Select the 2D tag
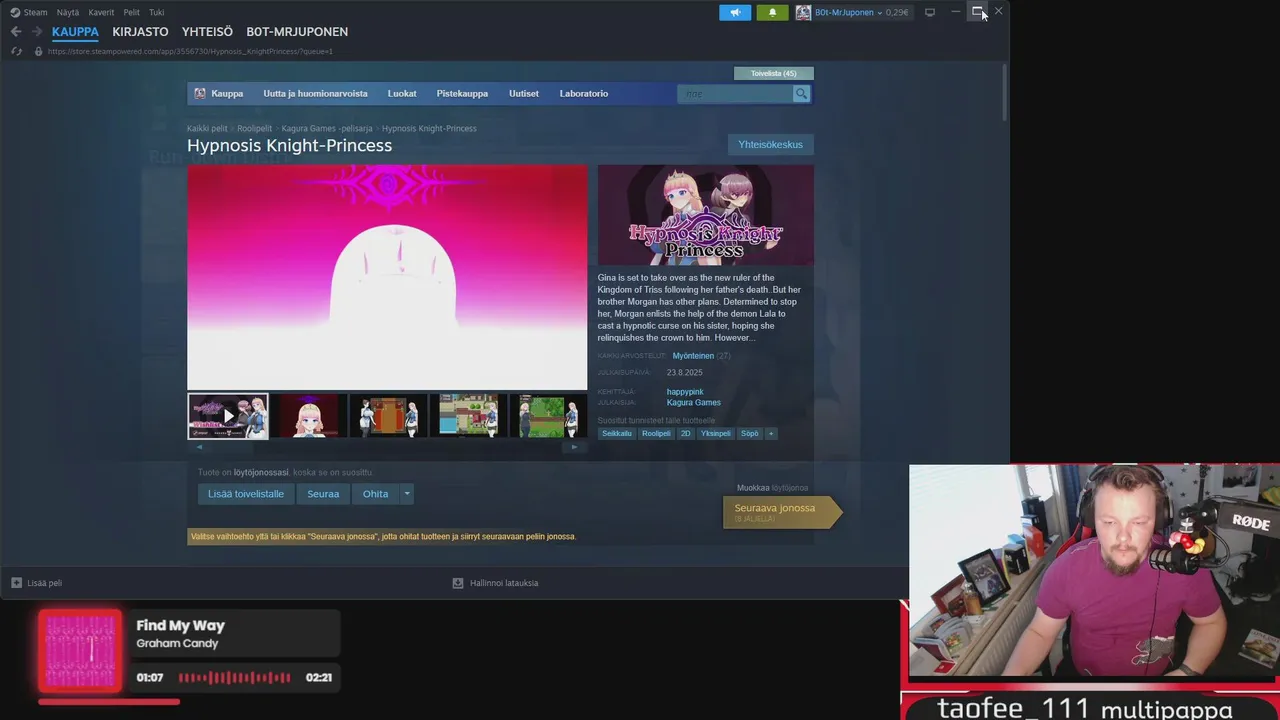This screenshot has height=720, width=1280. tap(686, 434)
